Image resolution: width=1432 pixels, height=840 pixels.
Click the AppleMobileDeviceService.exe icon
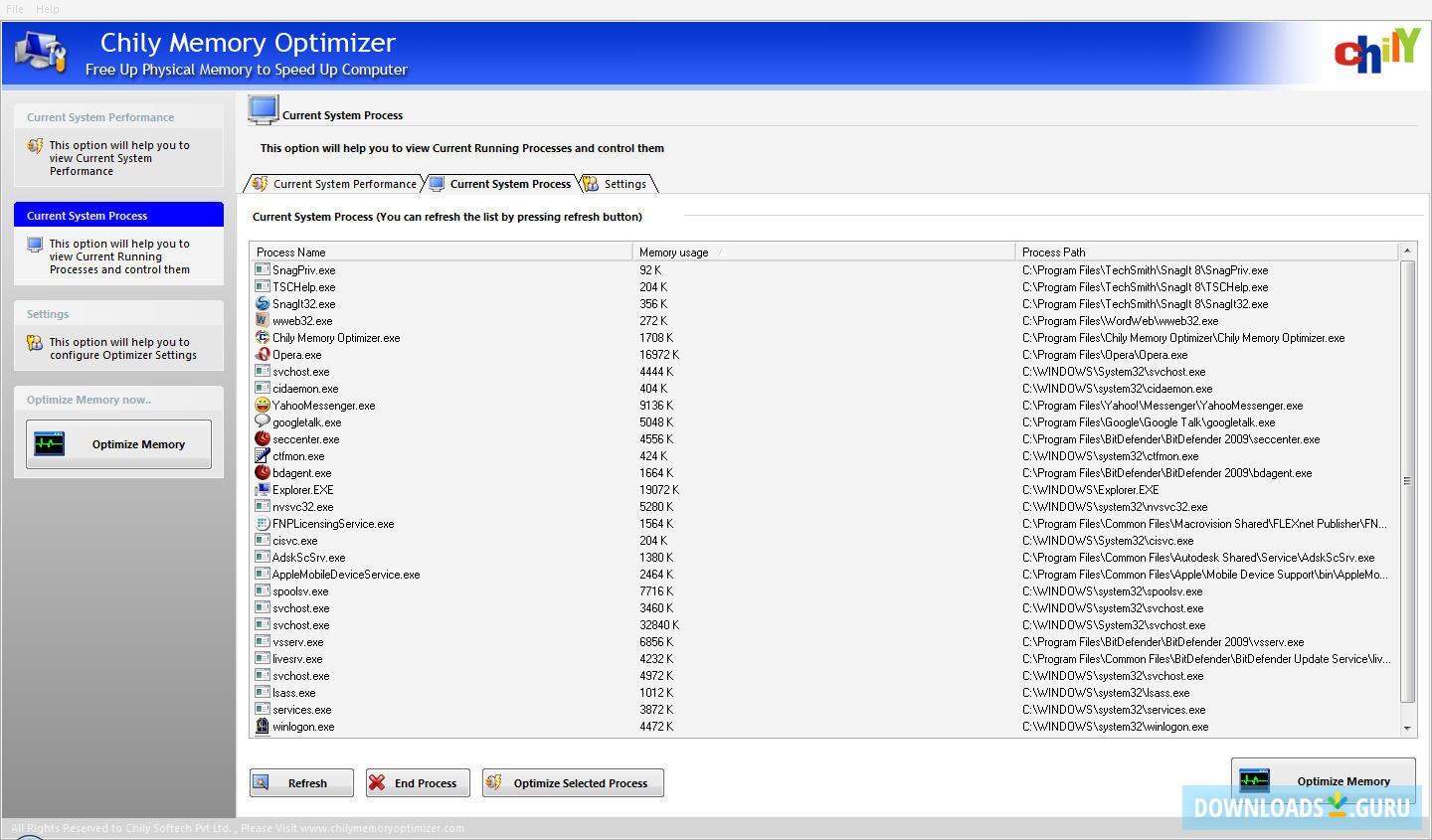click(263, 574)
